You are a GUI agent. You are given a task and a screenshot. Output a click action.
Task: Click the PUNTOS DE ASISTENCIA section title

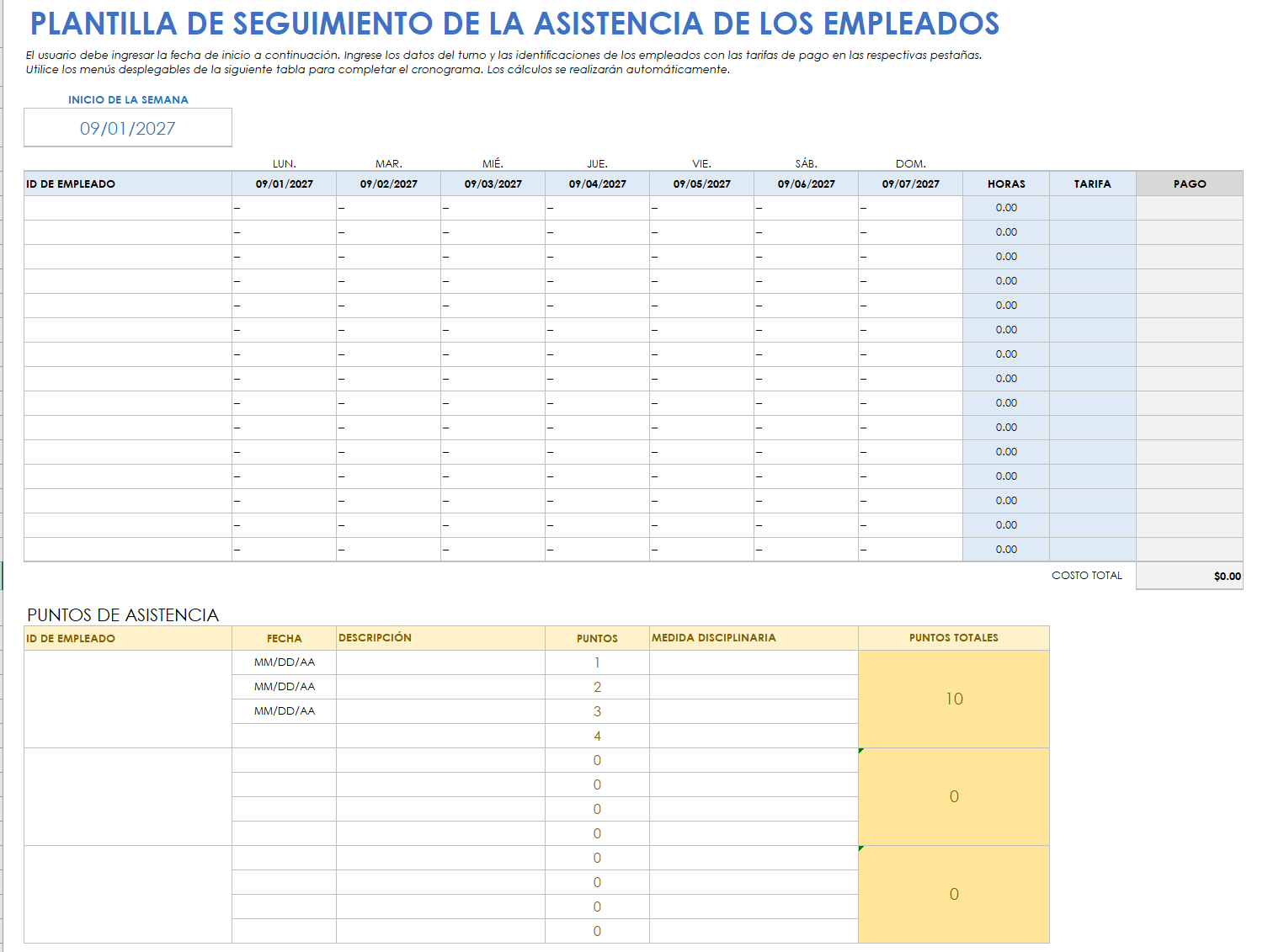coord(123,615)
